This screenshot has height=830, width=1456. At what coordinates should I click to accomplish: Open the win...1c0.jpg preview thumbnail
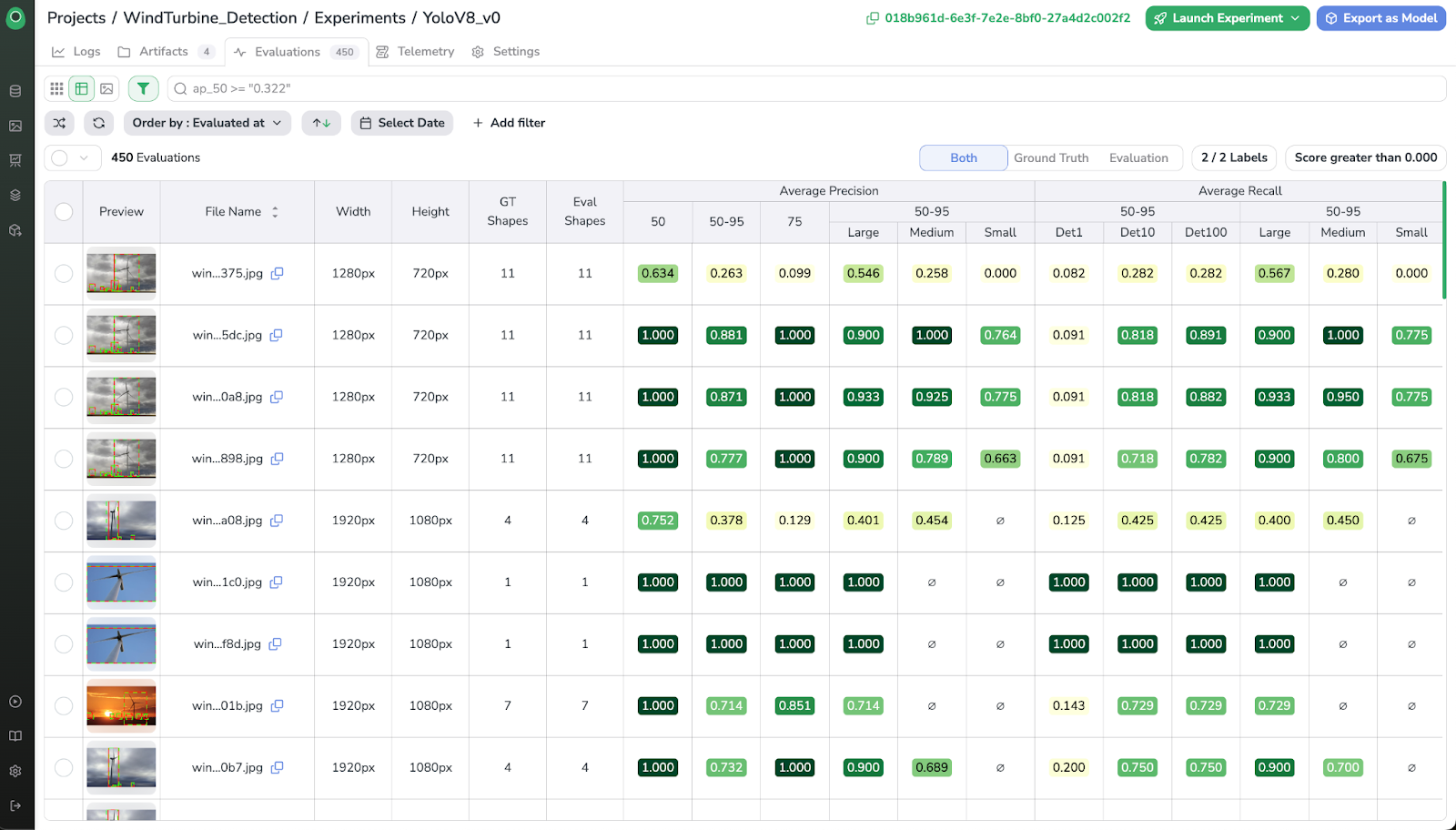tap(121, 582)
